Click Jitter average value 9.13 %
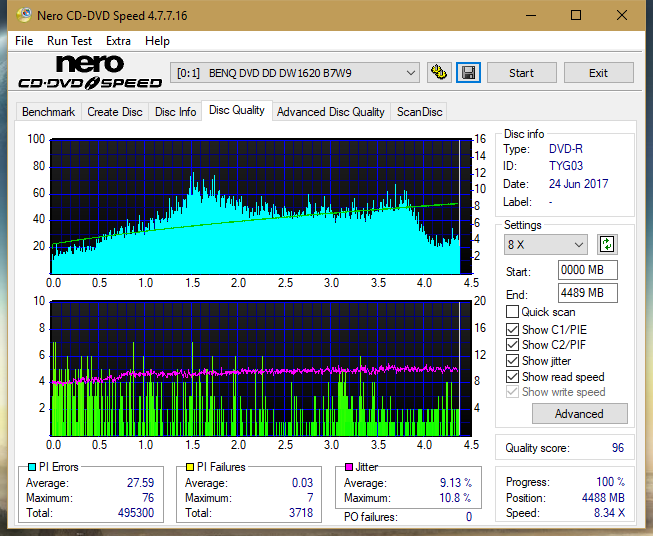The width and height of the screenshot is (653, 536). tap(456, 483)
